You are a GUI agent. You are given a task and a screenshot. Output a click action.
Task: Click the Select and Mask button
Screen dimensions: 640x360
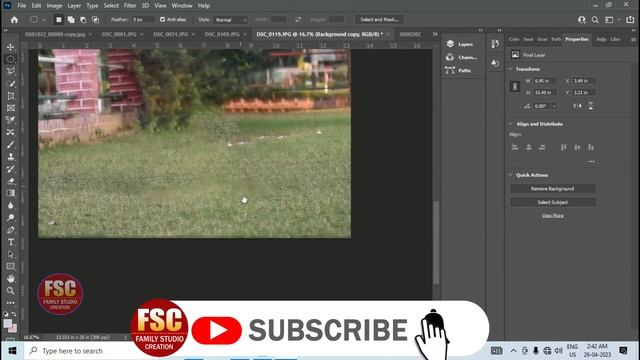379,20
